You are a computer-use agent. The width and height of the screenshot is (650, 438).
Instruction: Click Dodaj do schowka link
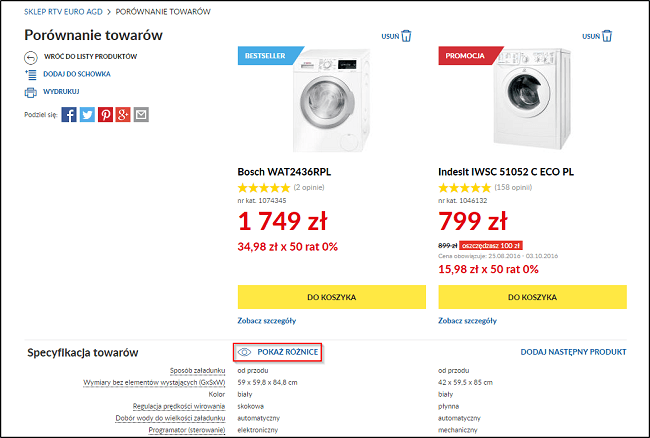pos(77,74)
